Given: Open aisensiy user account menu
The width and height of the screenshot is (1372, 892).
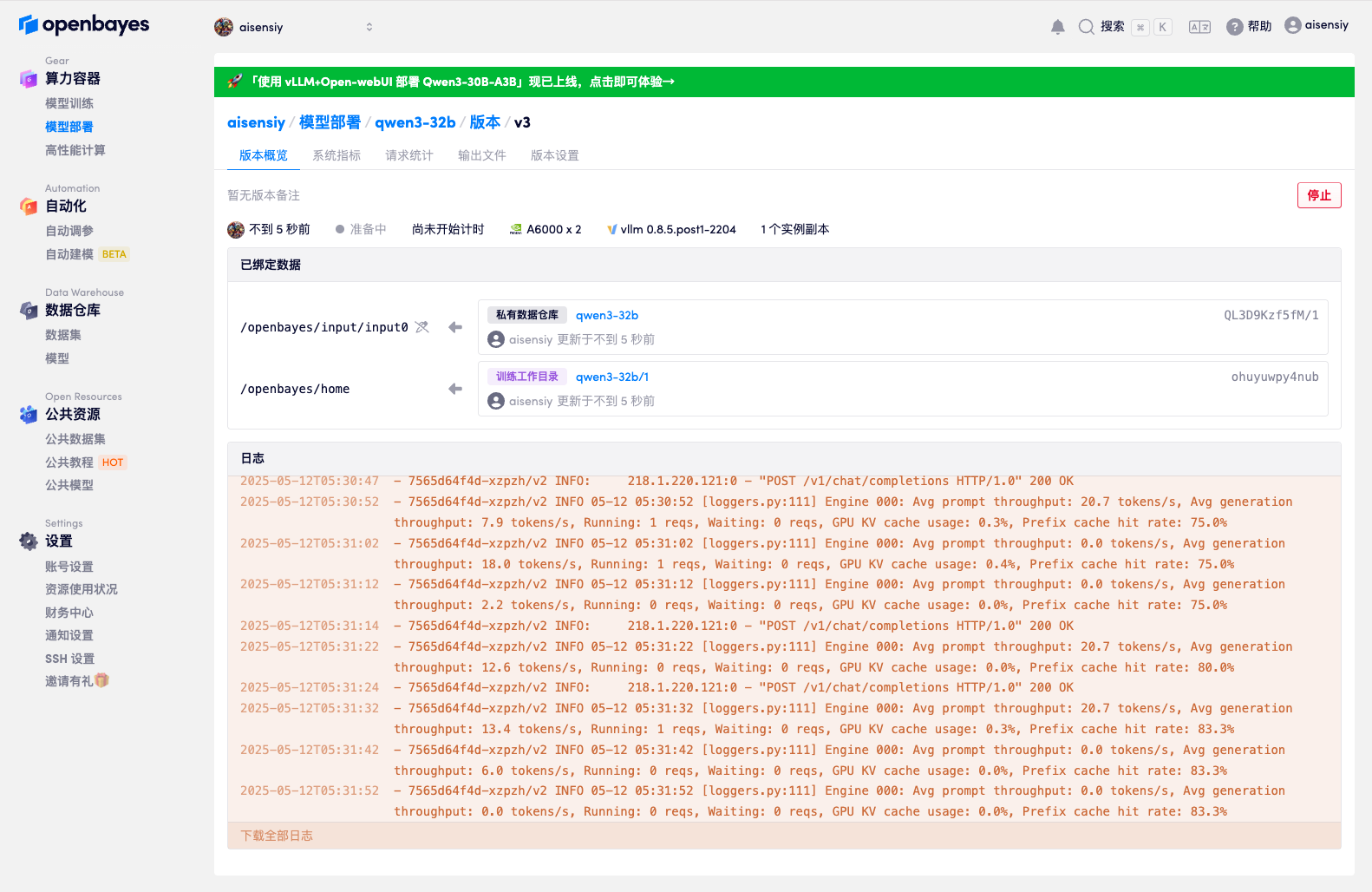Looking at the screenshot, I should [x=1316, y=25].
